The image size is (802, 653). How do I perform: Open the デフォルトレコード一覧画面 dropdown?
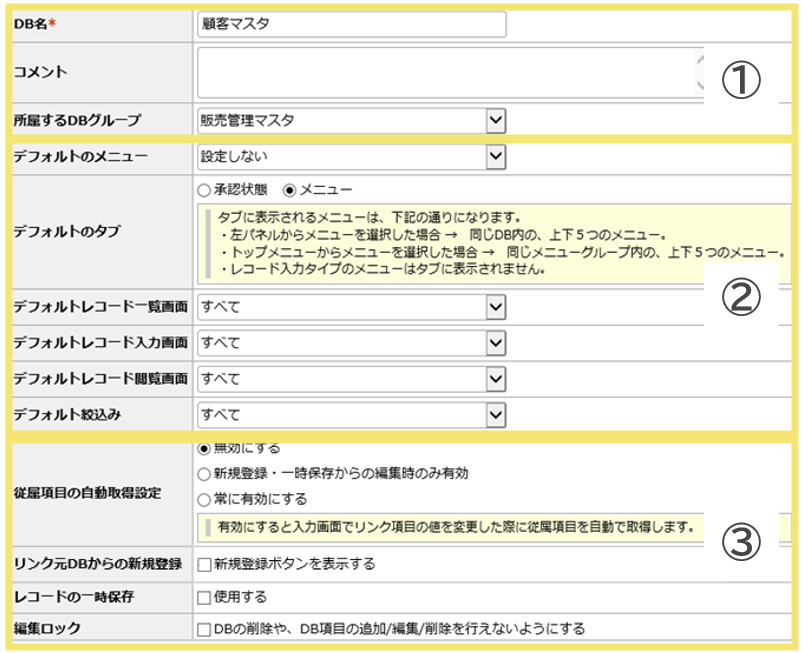click(x=351, y=306)
